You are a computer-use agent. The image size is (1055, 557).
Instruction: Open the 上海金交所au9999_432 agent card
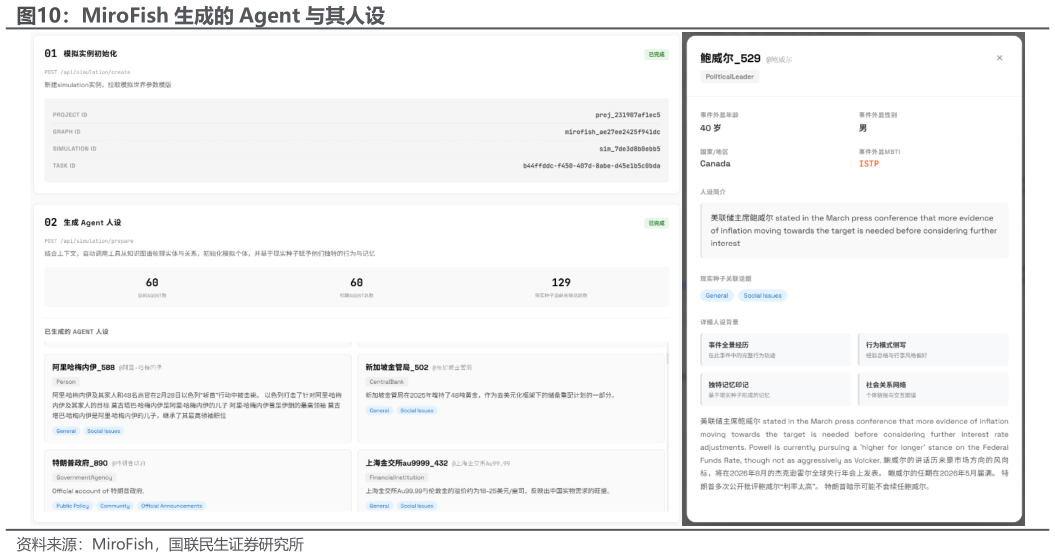click(511, 481)
